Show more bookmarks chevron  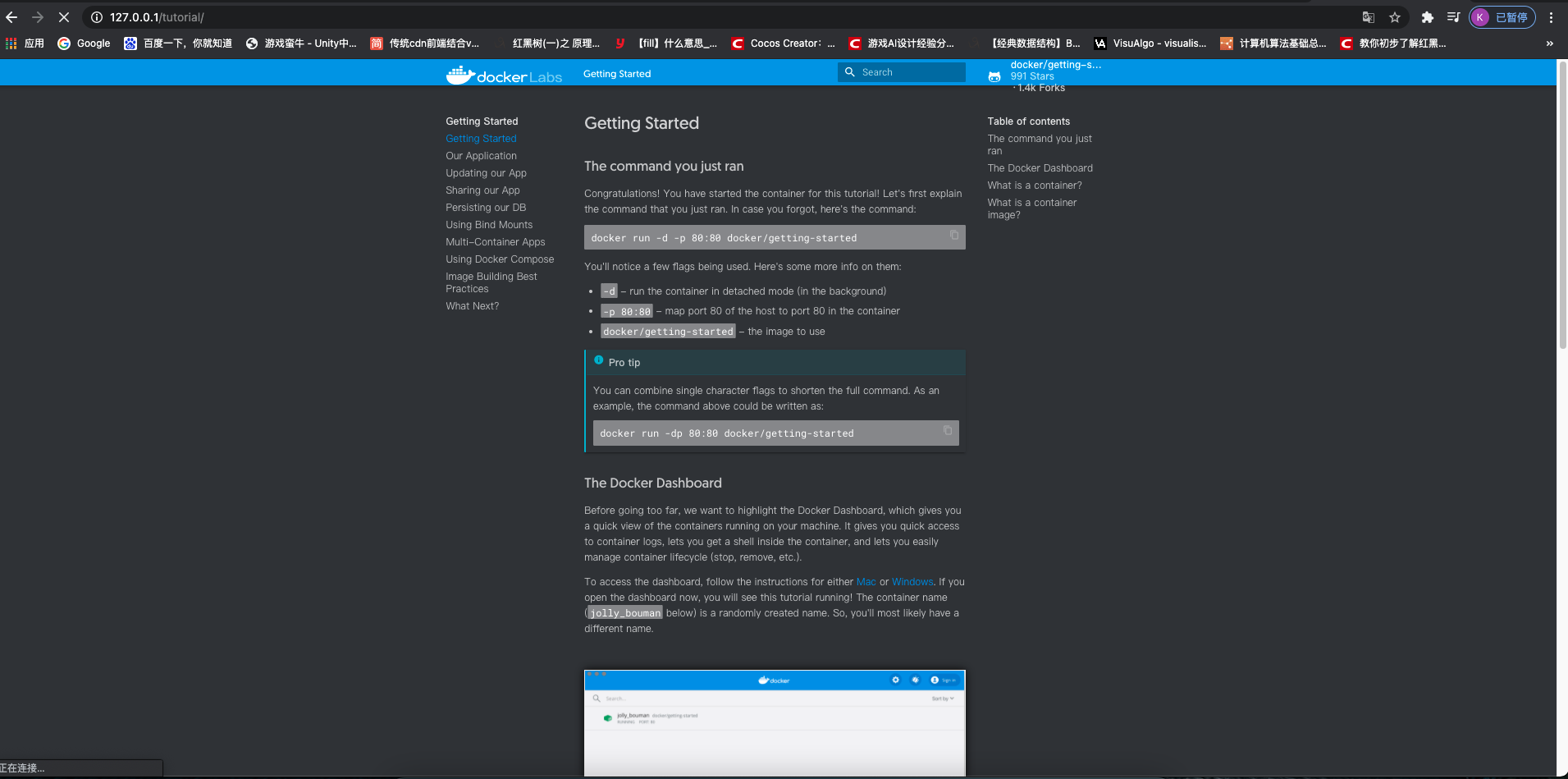(x=1549, y=44)
